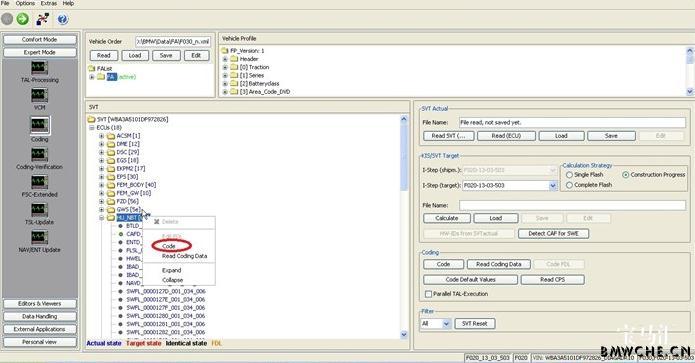Viewport: 695px width, 363px height.
Task: Click the Vehicle Profile vertical scrollbar
Action: (690, 71)
